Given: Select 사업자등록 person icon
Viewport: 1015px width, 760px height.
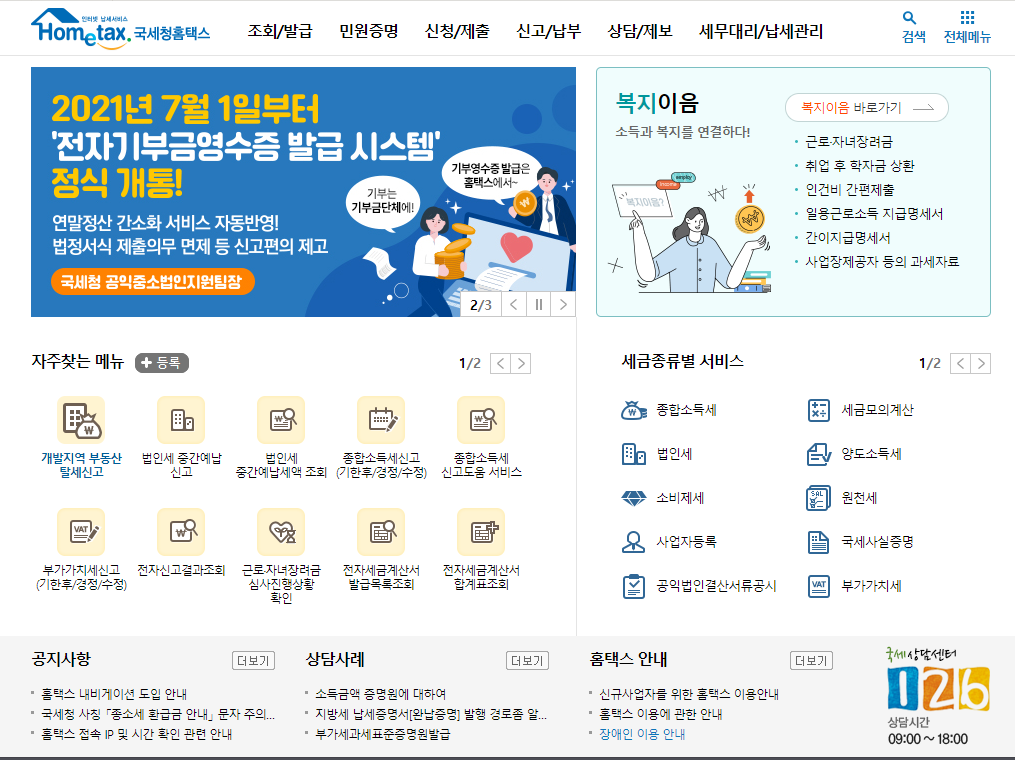Looking at the screenshot, I should 634,542.
